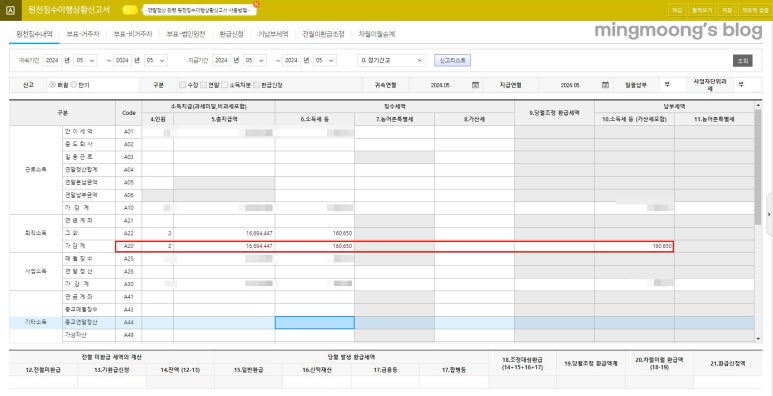Click the 마감 button in header

pos(677,10)
